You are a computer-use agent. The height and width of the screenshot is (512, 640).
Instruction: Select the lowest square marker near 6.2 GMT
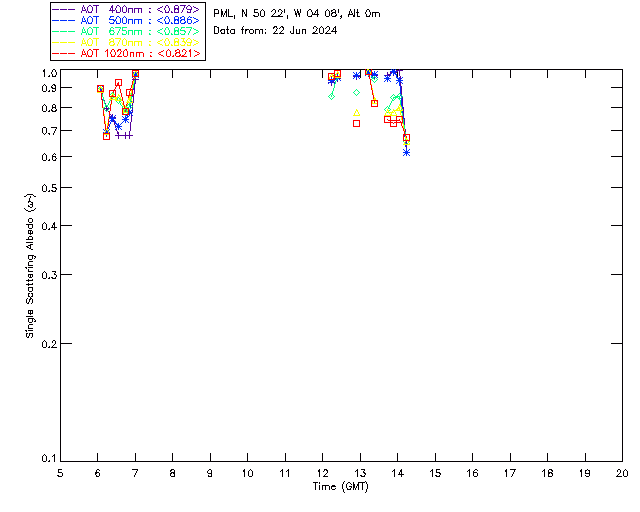(x=106, y=136)
